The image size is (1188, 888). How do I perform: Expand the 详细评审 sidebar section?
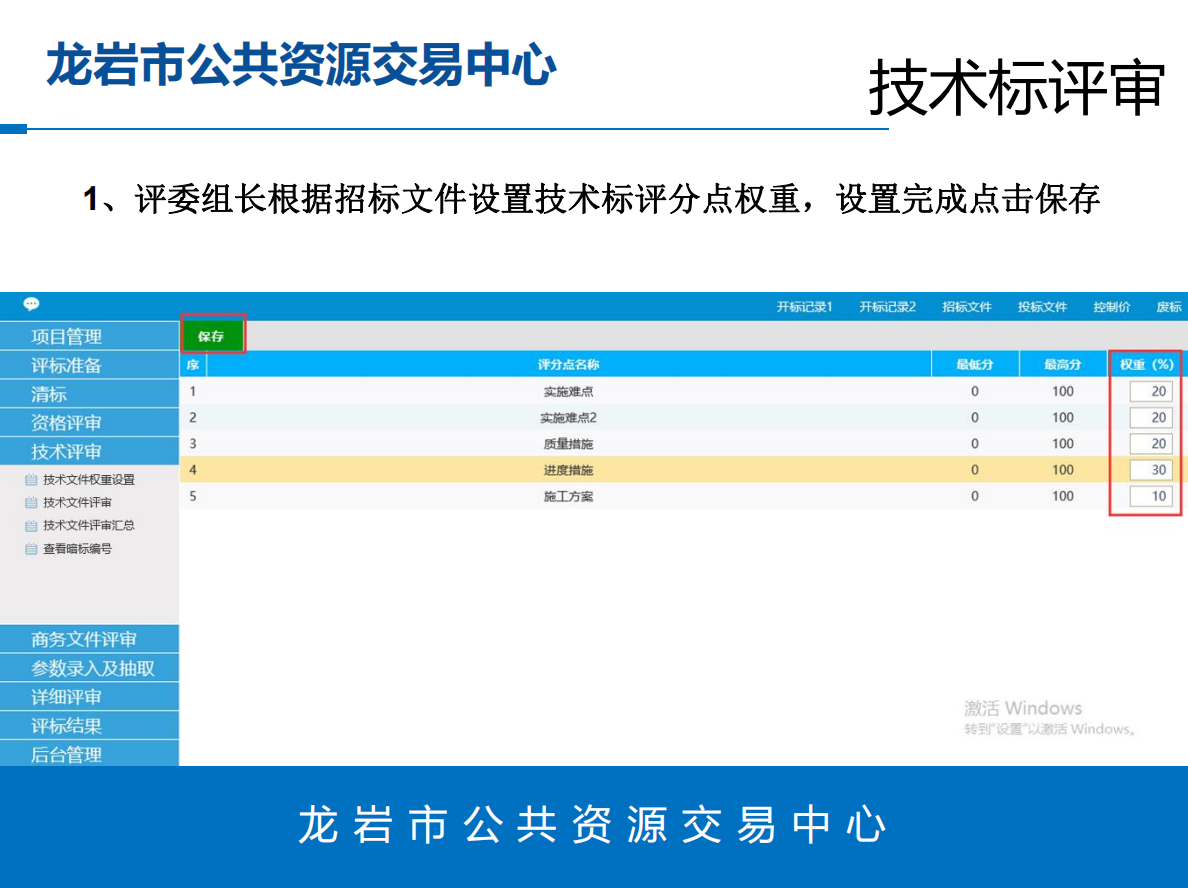pos(89,696)
